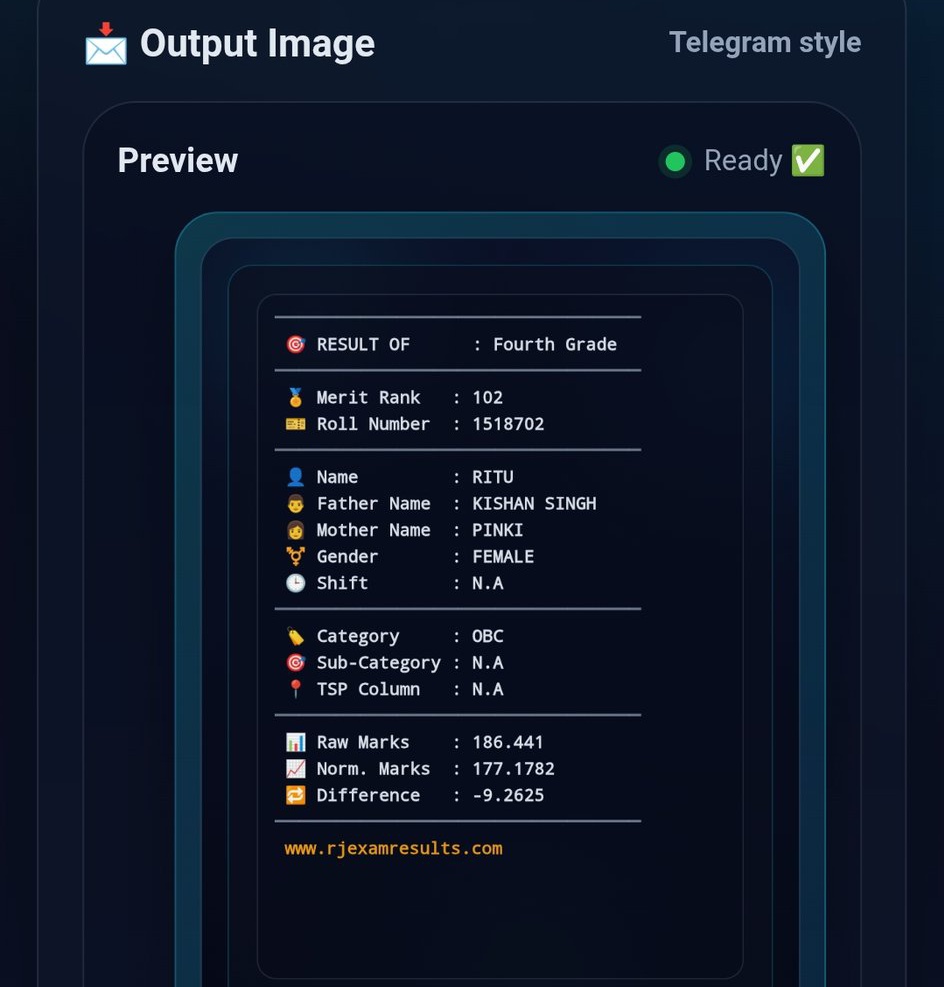Image resolution: width=944 pixels, height=987 pixels.
Task: Click the clock icon beside Shift
Action: (x=296, y=583)
